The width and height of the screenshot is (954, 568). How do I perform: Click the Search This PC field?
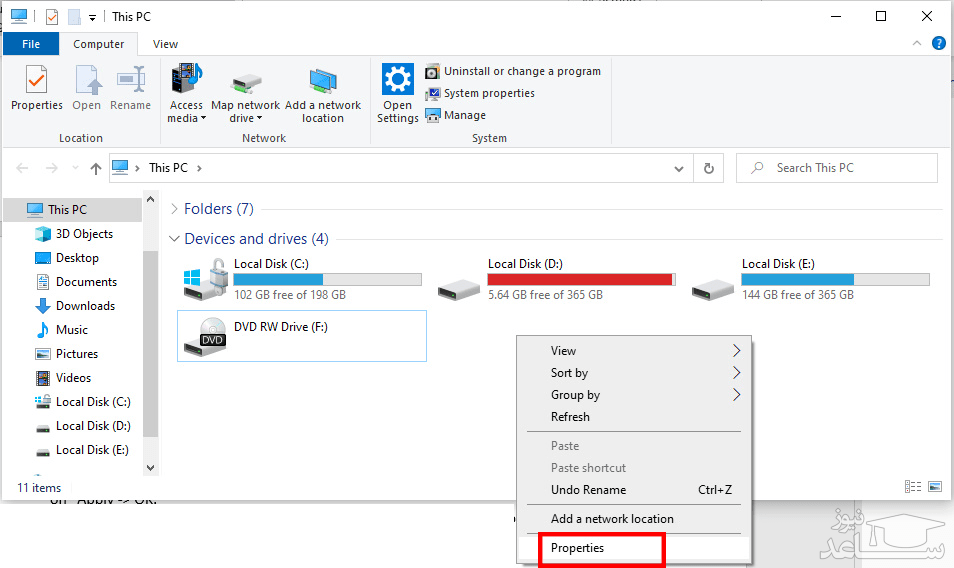[845, 168]
